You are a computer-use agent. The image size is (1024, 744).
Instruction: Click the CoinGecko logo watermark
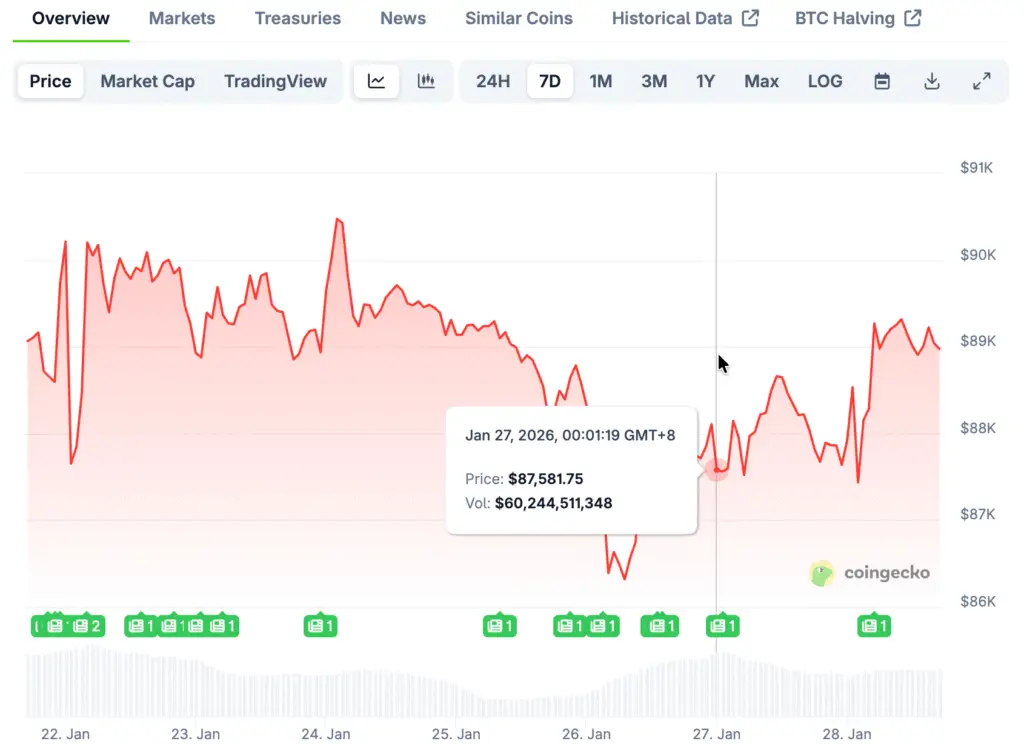pyautogui.click(x=869, y=573)
